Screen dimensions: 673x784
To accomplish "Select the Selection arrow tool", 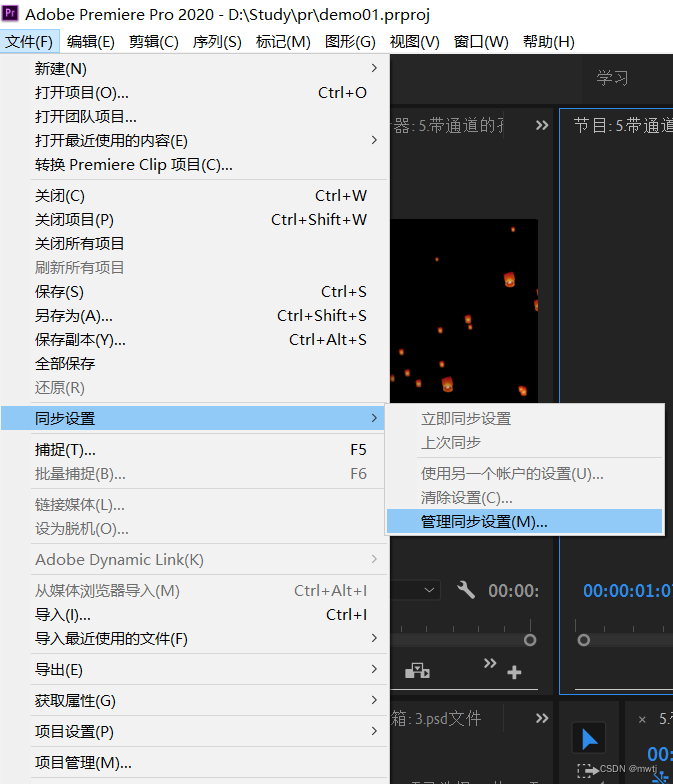I will 589,738.
